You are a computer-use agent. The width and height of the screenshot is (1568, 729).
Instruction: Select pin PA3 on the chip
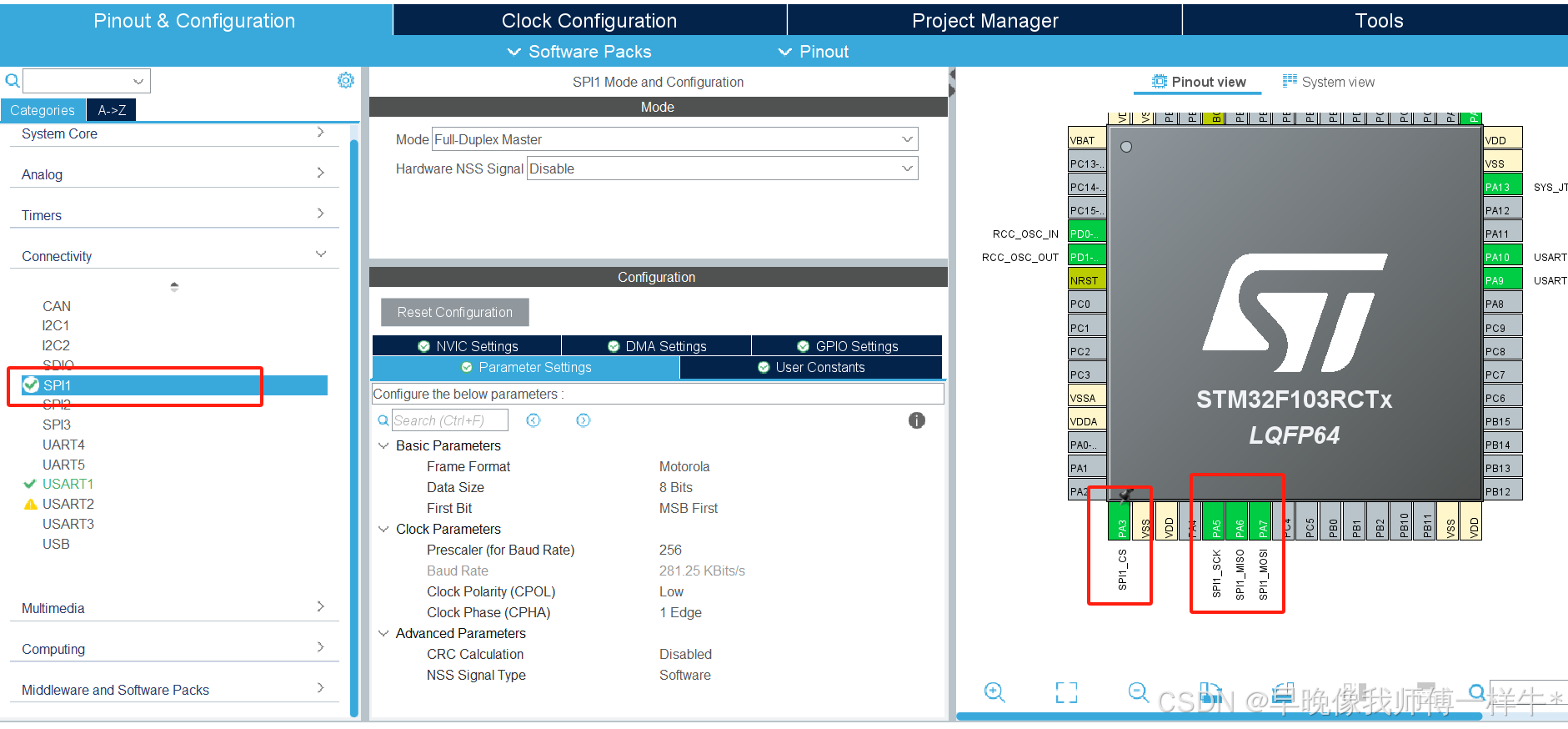[x=1121, y=521]
